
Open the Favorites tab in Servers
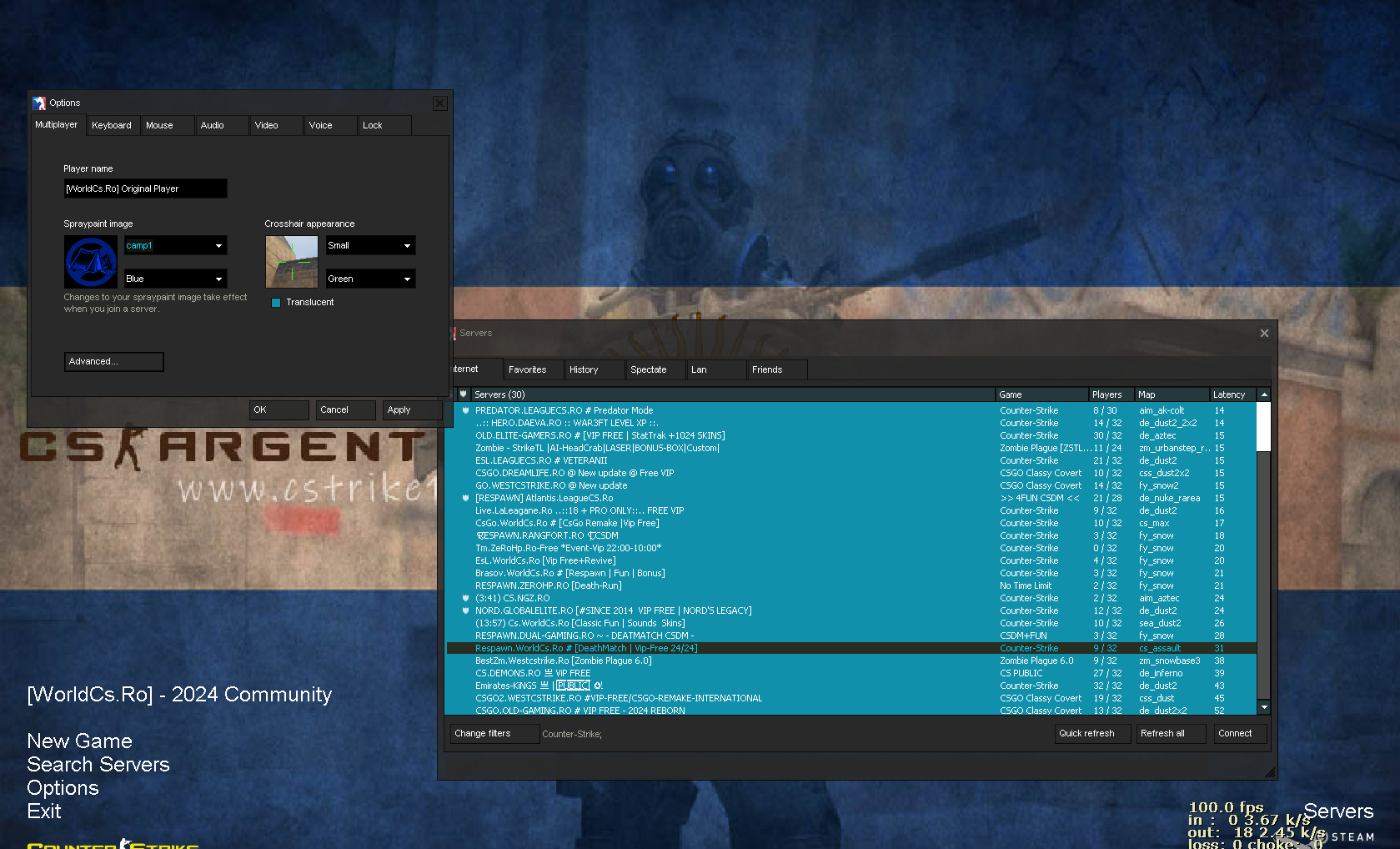tap(534, 369)
